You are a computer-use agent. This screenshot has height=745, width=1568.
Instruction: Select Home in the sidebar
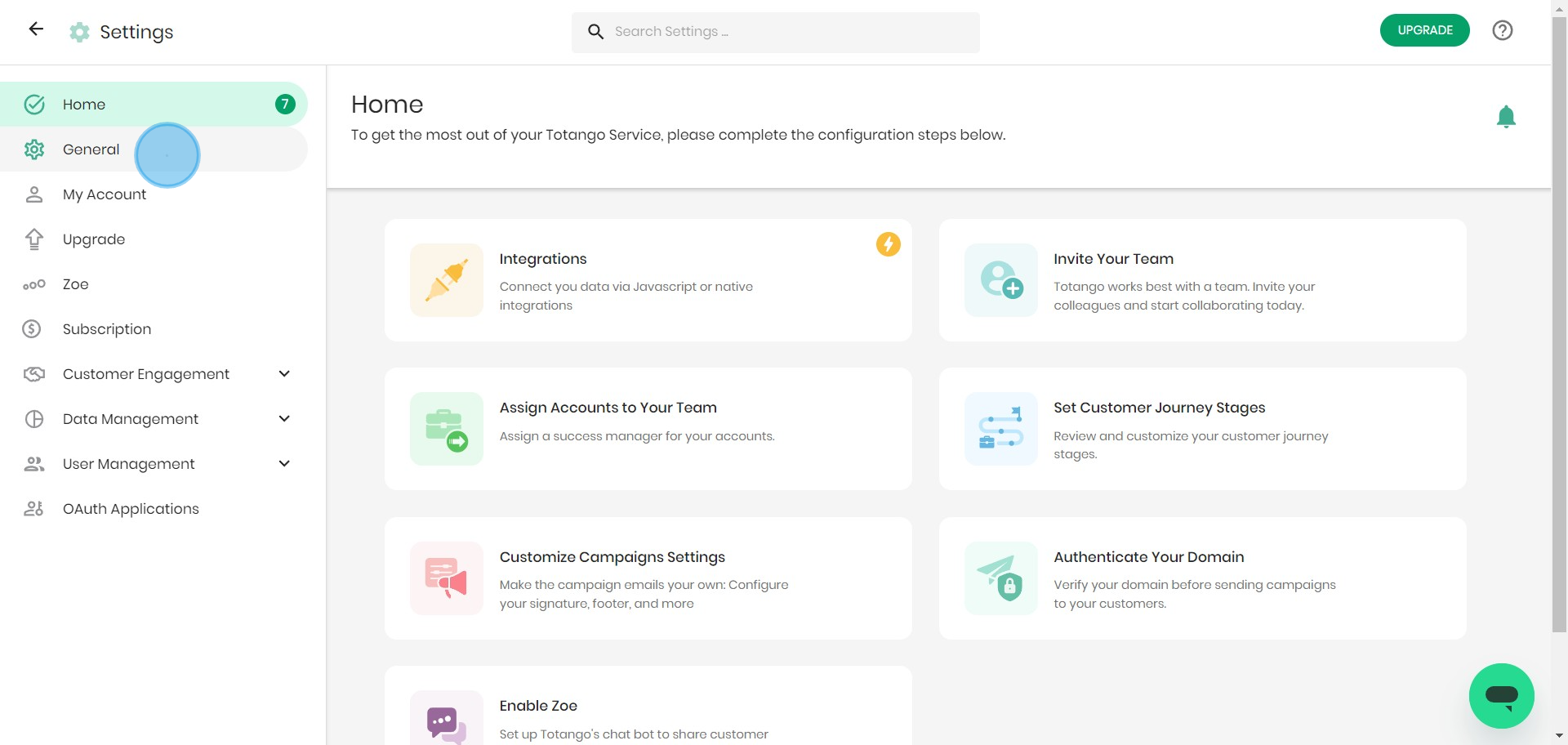(x=154, y=105)
